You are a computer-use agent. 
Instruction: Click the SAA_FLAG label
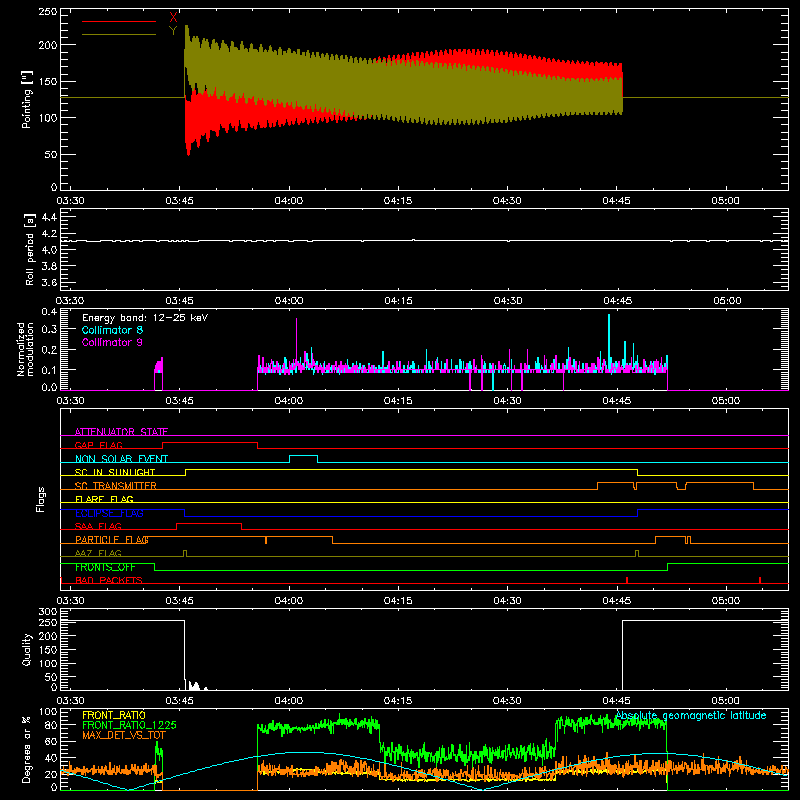pos(98,526)
